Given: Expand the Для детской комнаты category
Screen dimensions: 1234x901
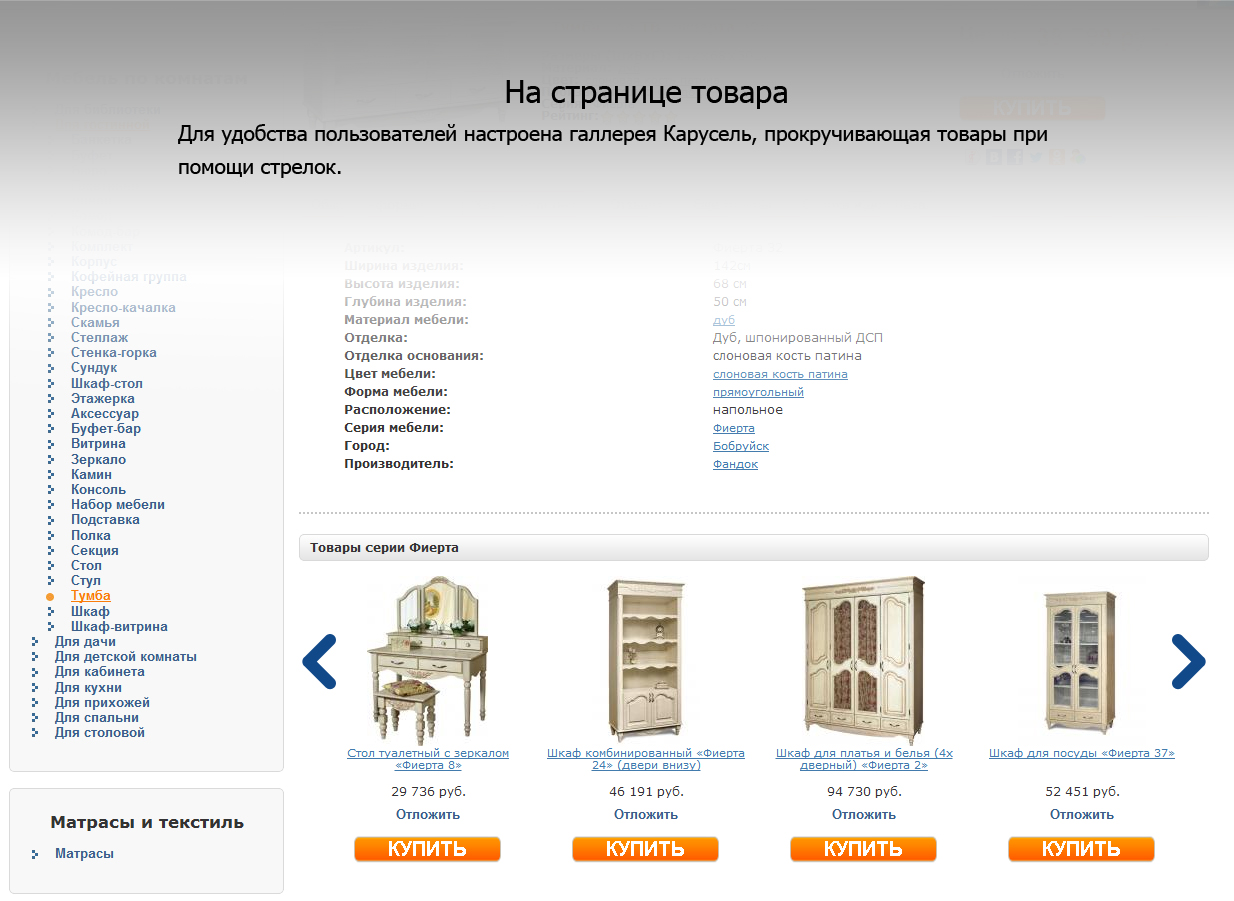Looking at the screenshot, I should pyautogui.click(x=126, y=657).
